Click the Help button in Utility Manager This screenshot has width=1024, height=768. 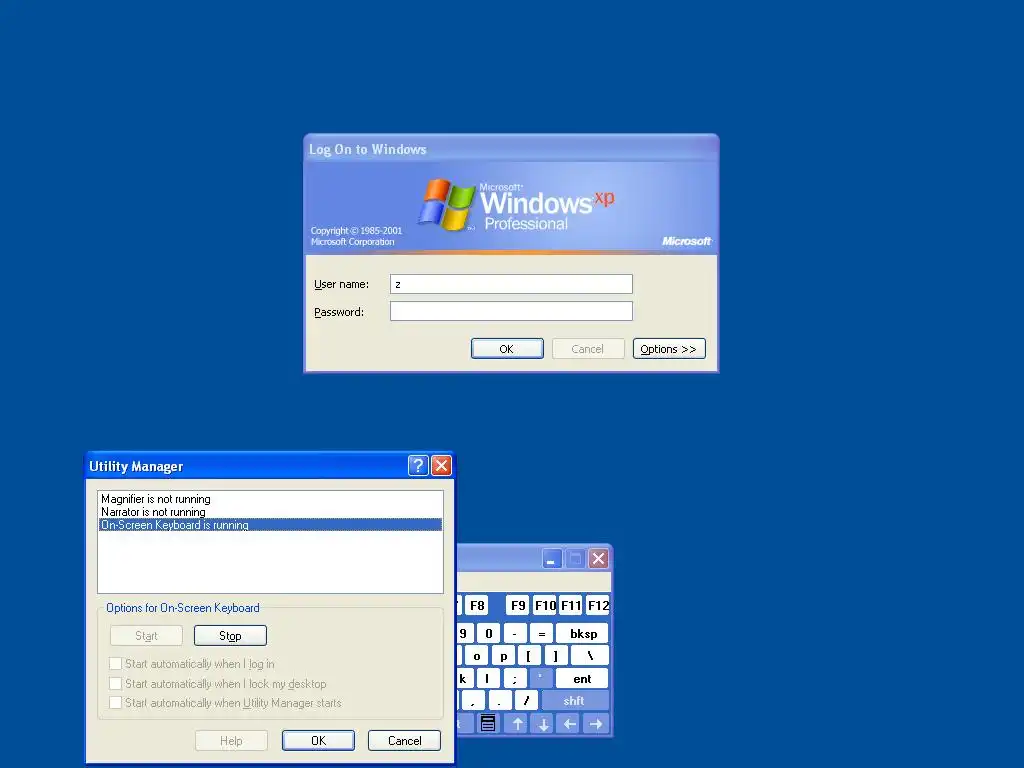231,741
